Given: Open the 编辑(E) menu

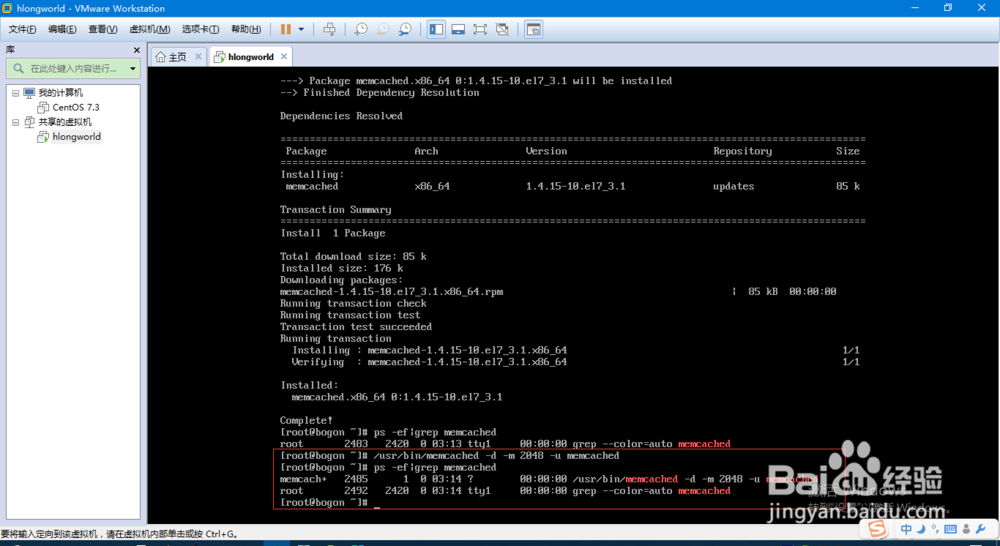Looking at the screenshot, I should [x=62, y=29].
